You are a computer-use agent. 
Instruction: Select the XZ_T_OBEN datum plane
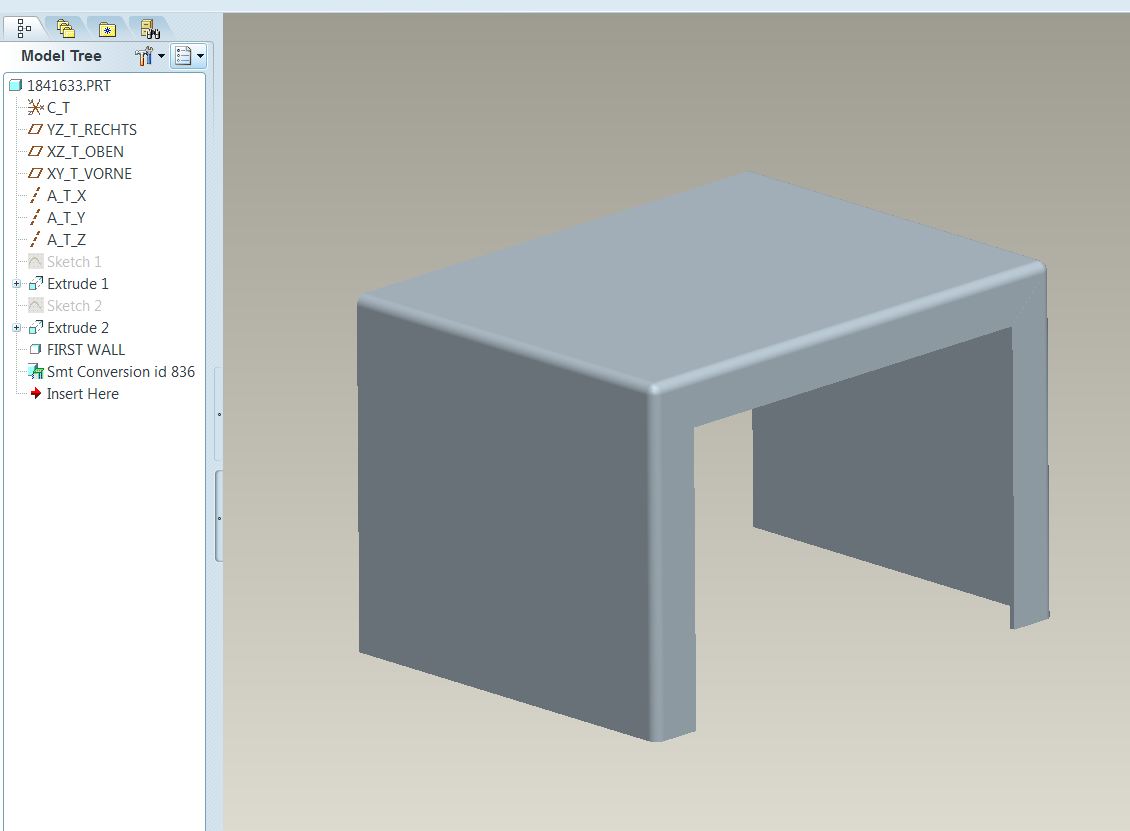coord(85,152)
